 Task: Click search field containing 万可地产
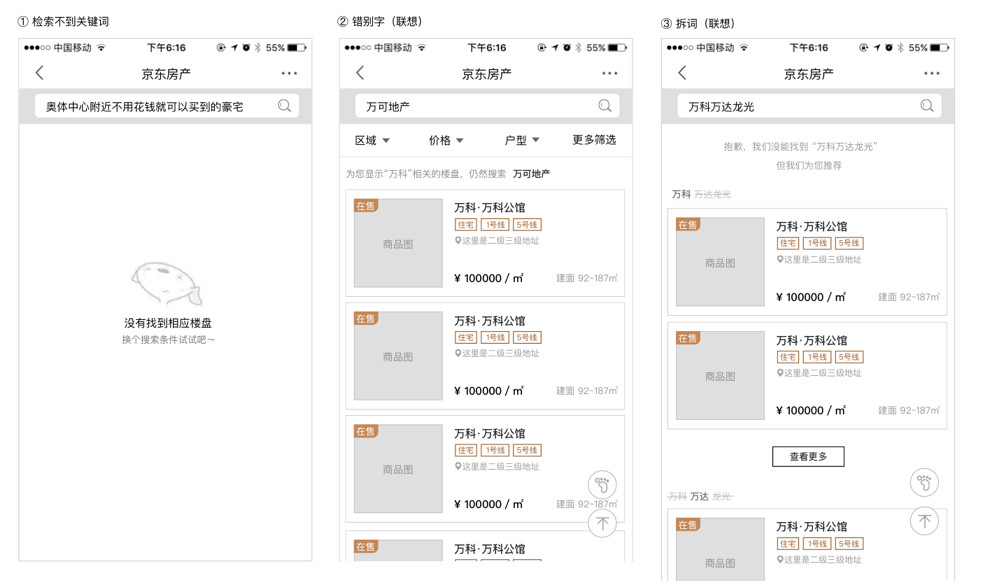(487, 106)
